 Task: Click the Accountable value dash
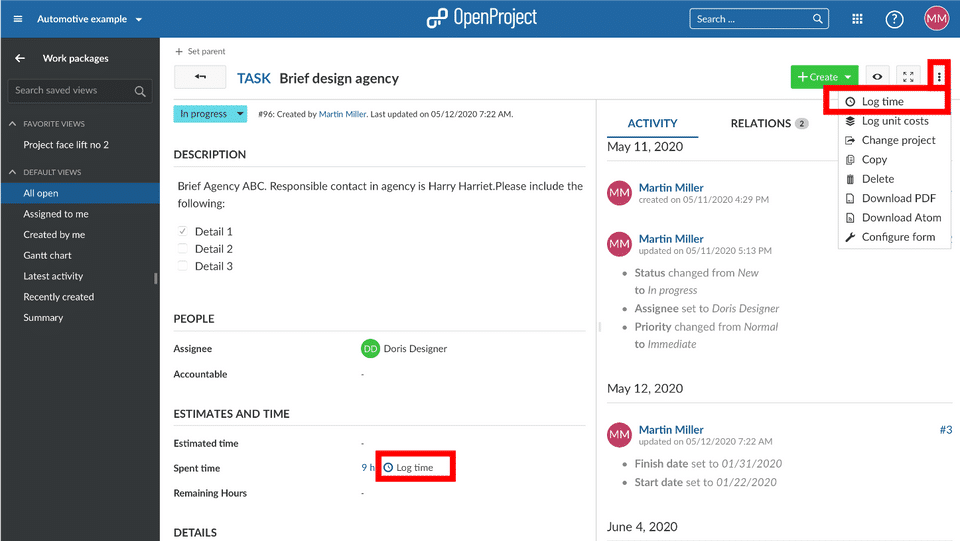coord(362,374)
